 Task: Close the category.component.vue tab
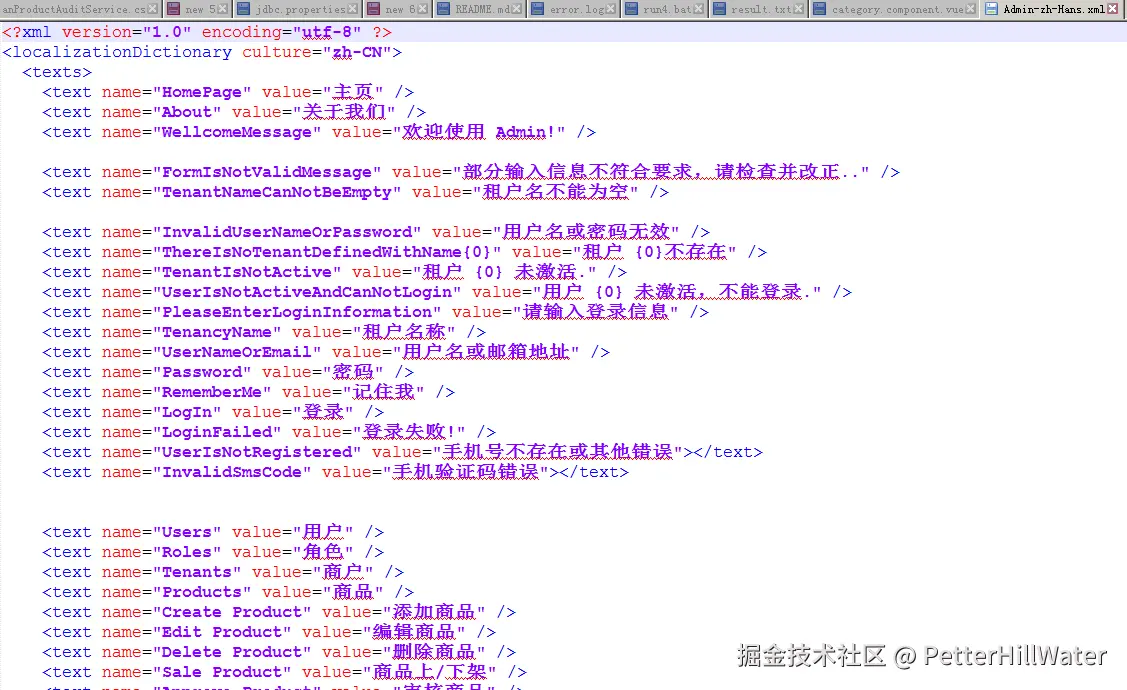pyautogui.click(x=971, y=9)
